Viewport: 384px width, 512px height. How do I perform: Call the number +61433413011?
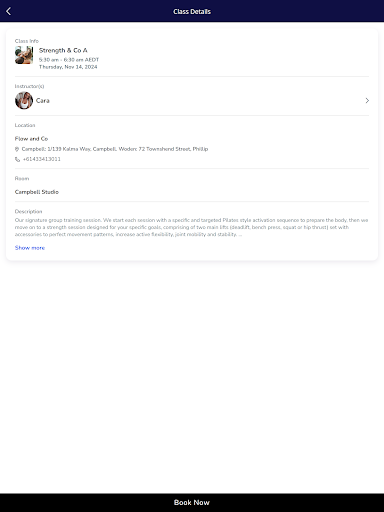42,159
